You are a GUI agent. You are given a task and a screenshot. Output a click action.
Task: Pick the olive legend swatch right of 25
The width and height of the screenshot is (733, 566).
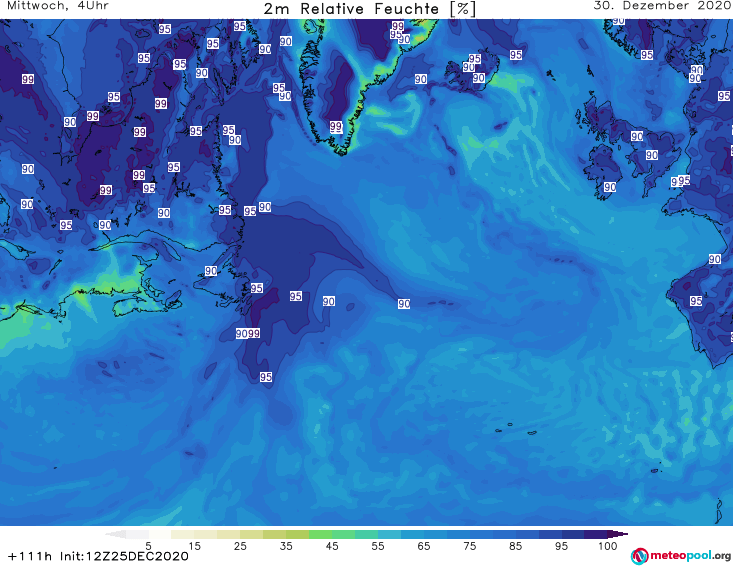252,534
